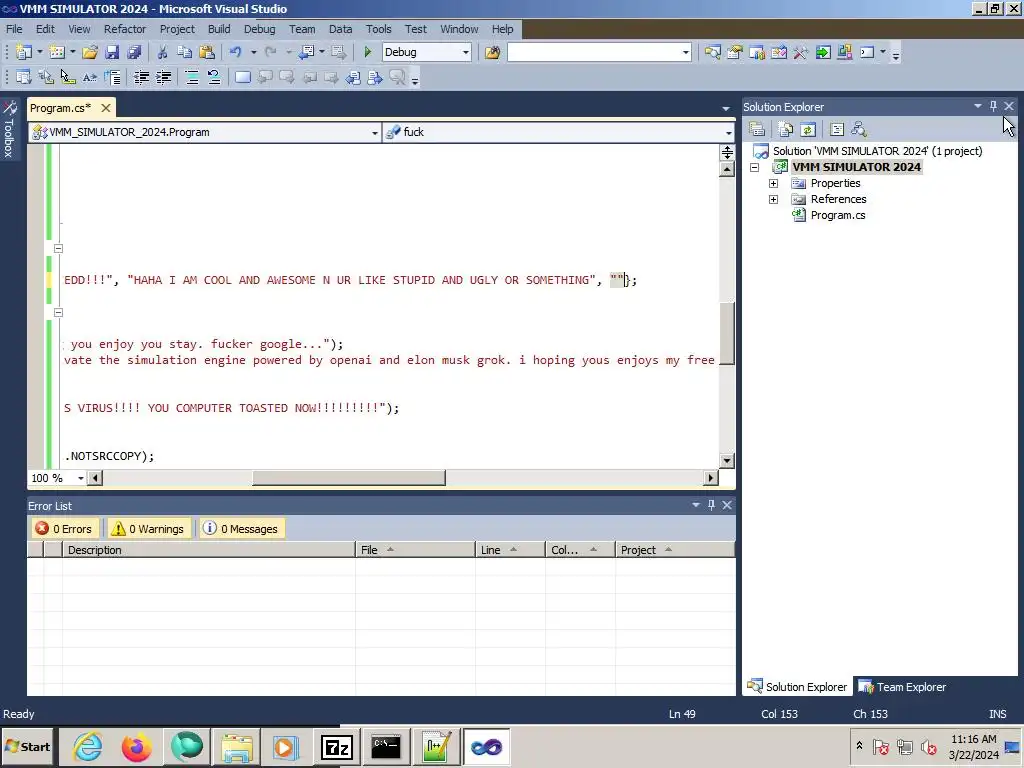This screenshot has height=768, width=1024.
Task: Click the Copy toolbar icon
Action: pyautogui.click(x=185, y=52)
